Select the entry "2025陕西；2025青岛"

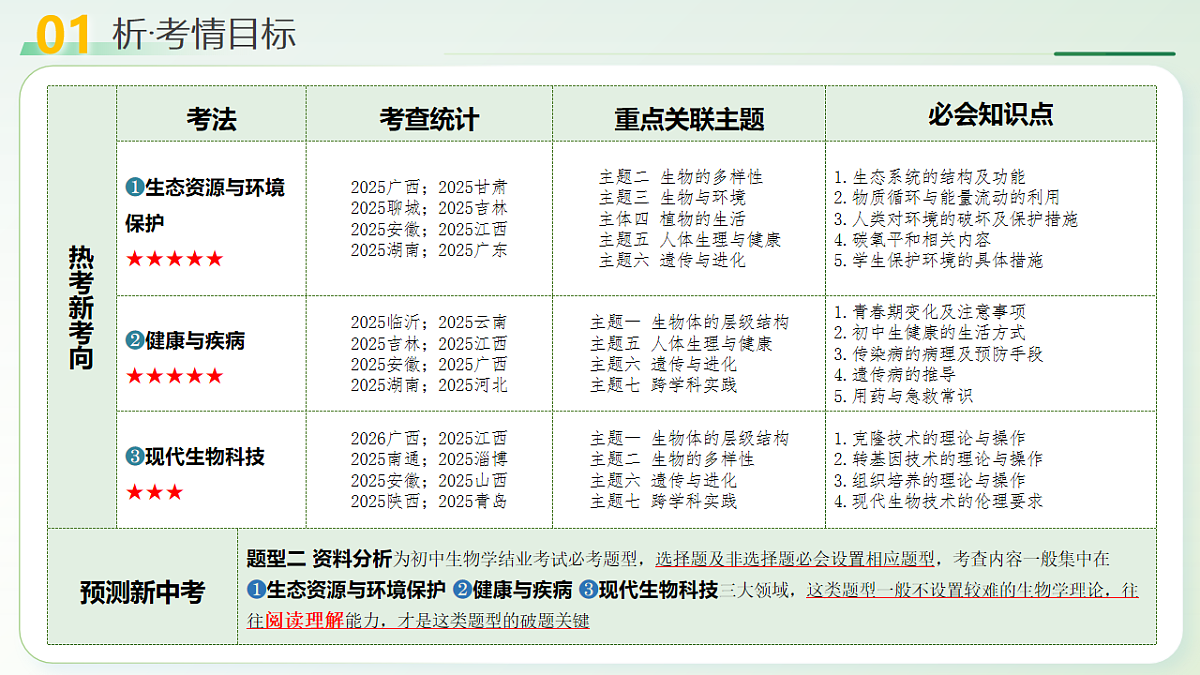(x=429, y=501)
